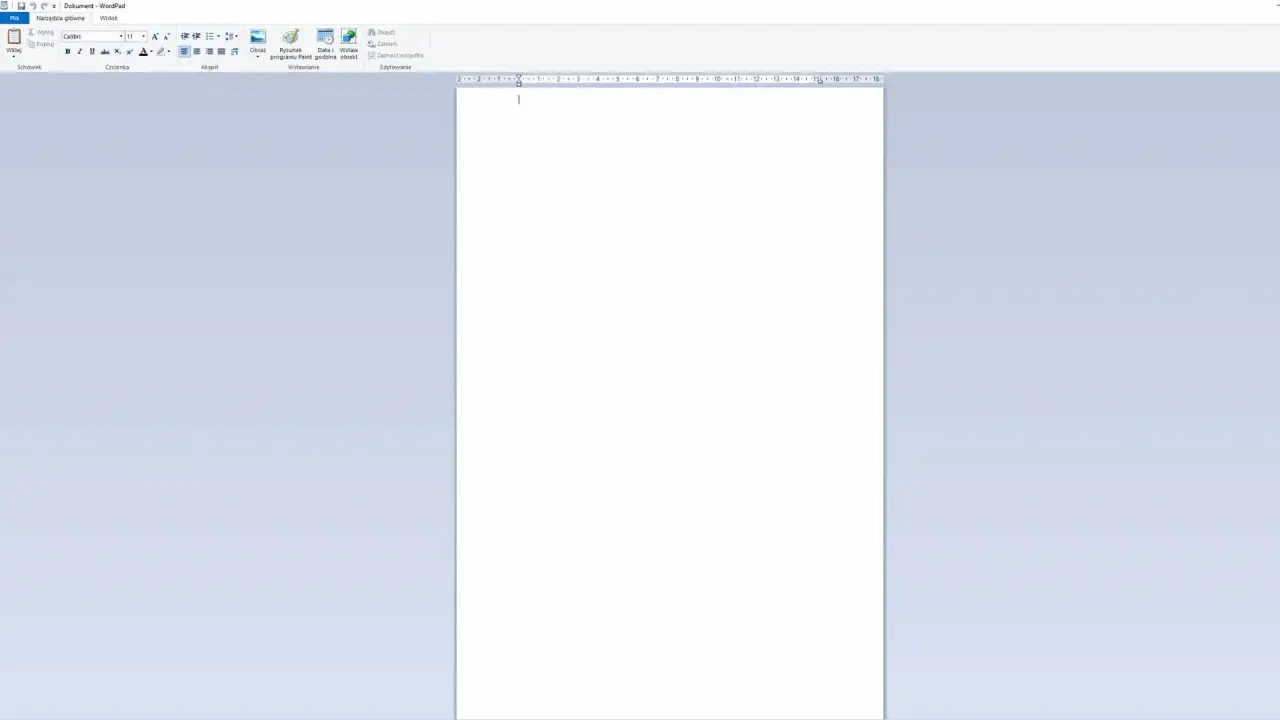Apply the text color A button
Image resolution: width=1280 pixels, height=720 pixels.
click(x=143, y=52)
